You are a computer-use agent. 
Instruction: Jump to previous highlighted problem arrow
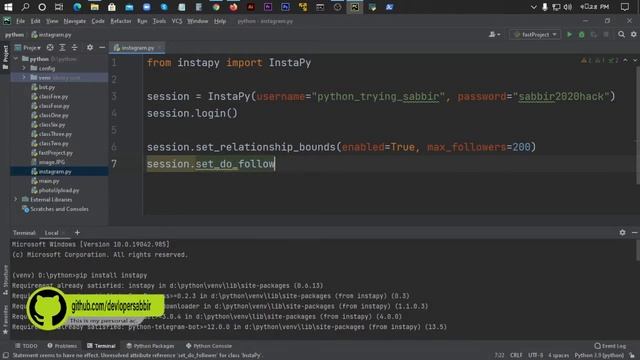[x=625, y=60]
